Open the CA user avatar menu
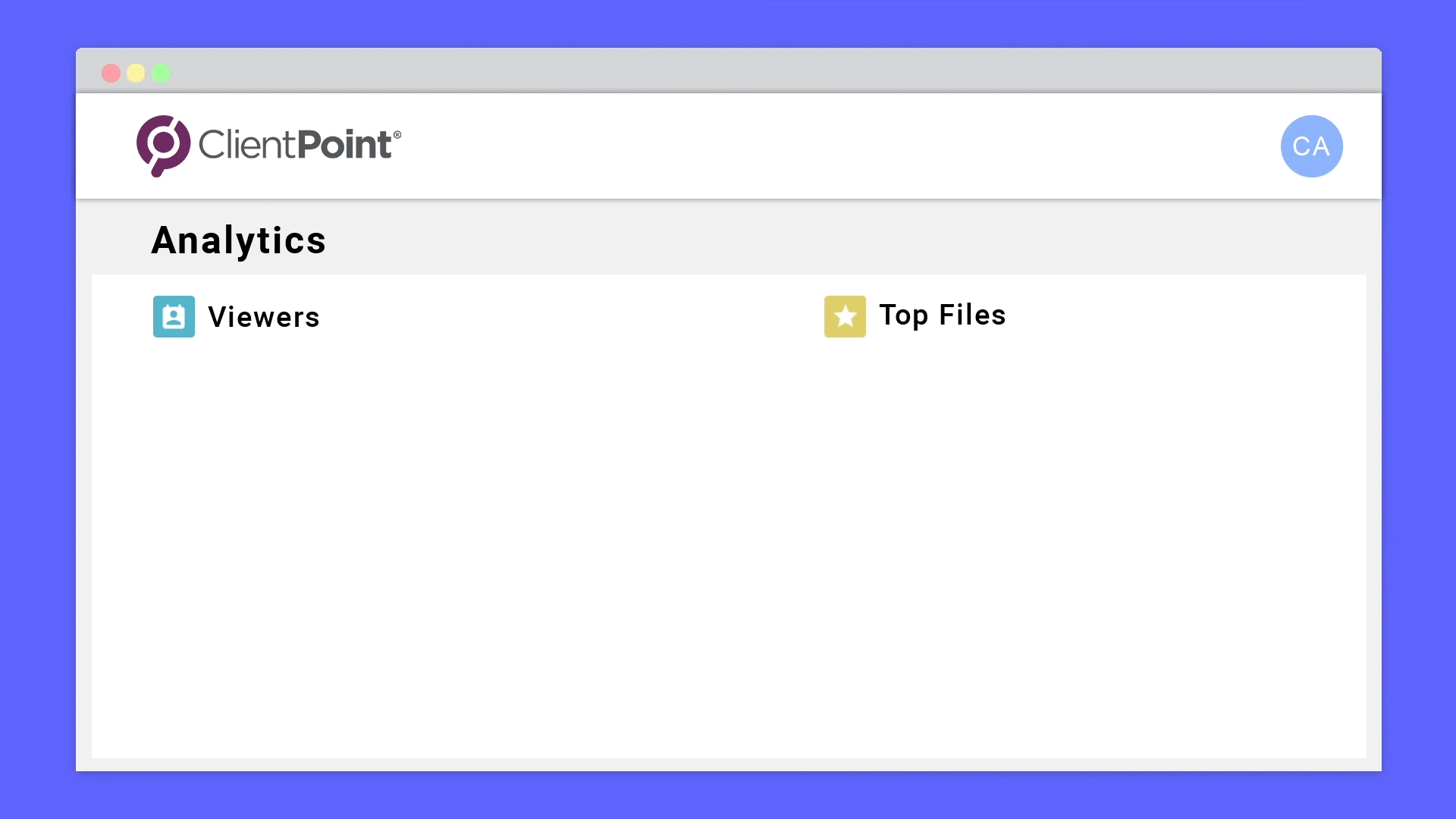 (1311, 146)
